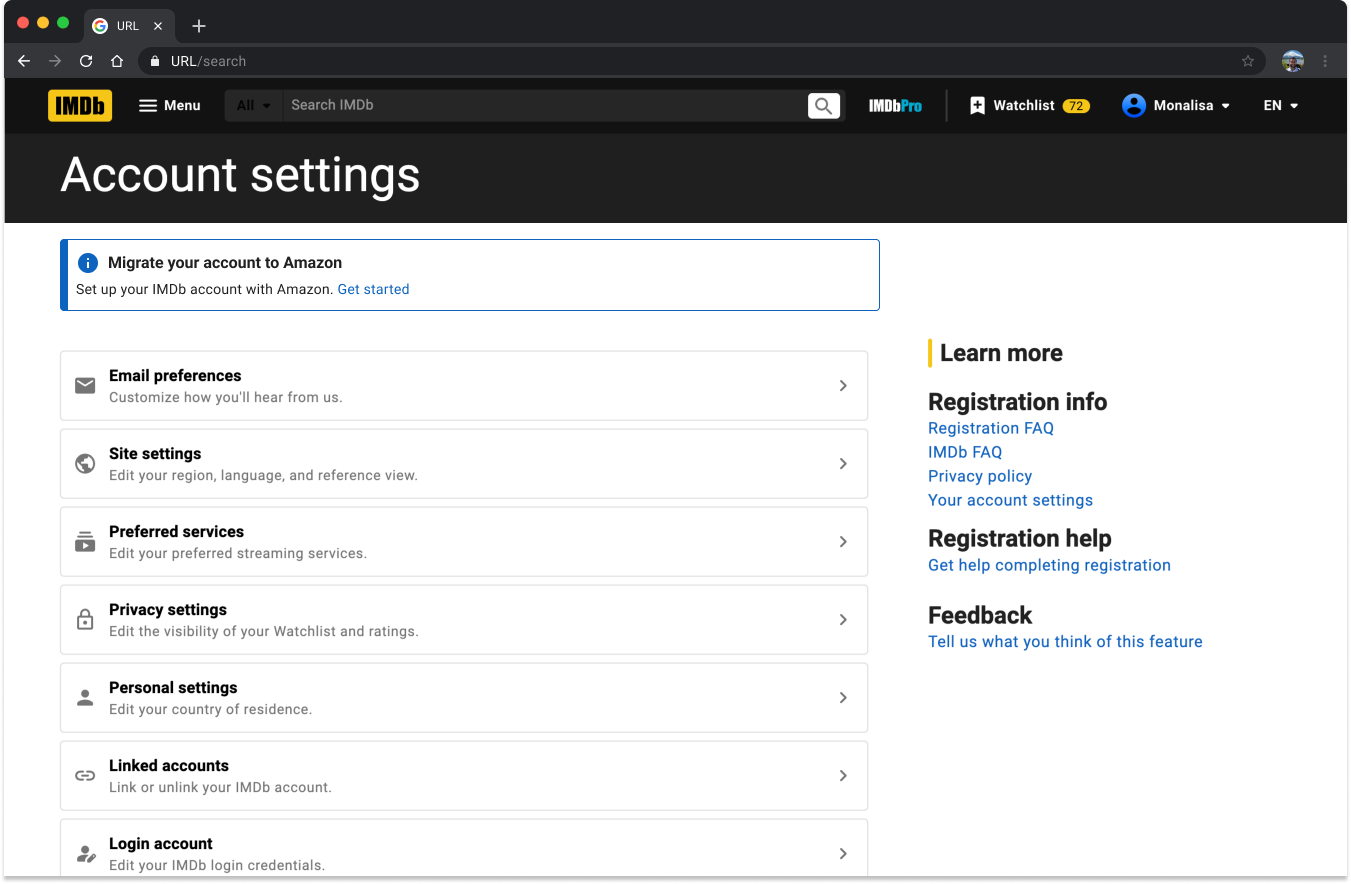This screenshot has height=884, width=1351.
Task: Open Site settings
Action: pyautogui.click(x=464, y=463)
